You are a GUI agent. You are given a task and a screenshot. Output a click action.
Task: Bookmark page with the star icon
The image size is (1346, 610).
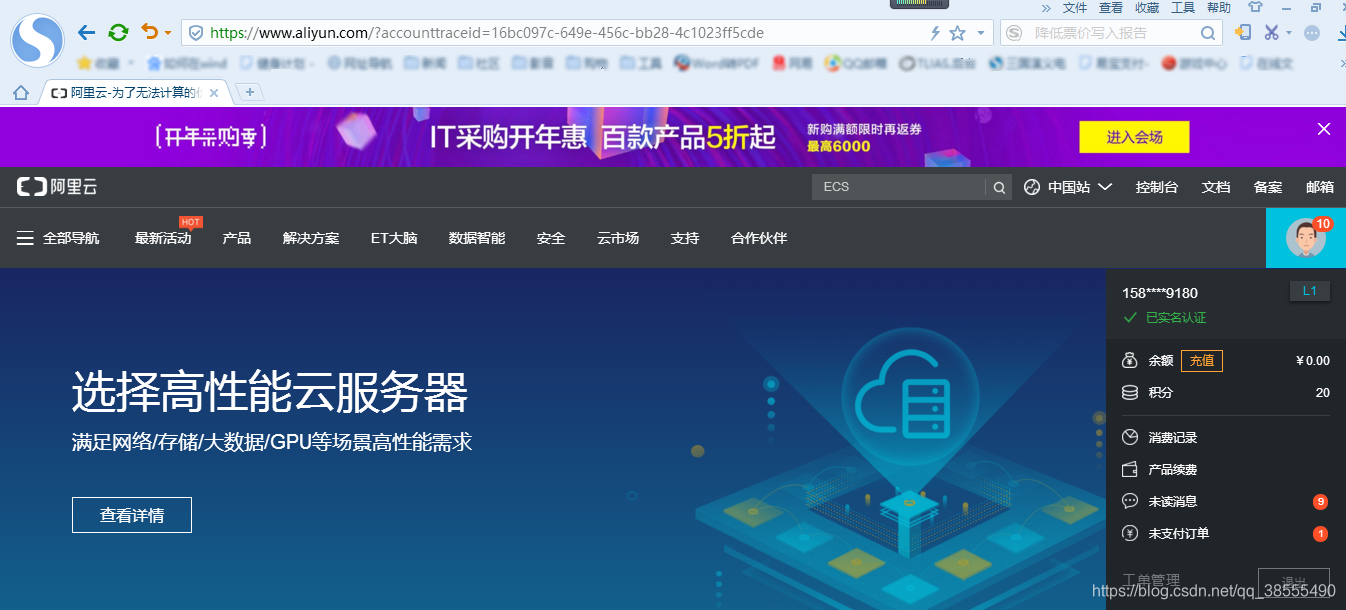pyautogui.click(x=957, y=33)
